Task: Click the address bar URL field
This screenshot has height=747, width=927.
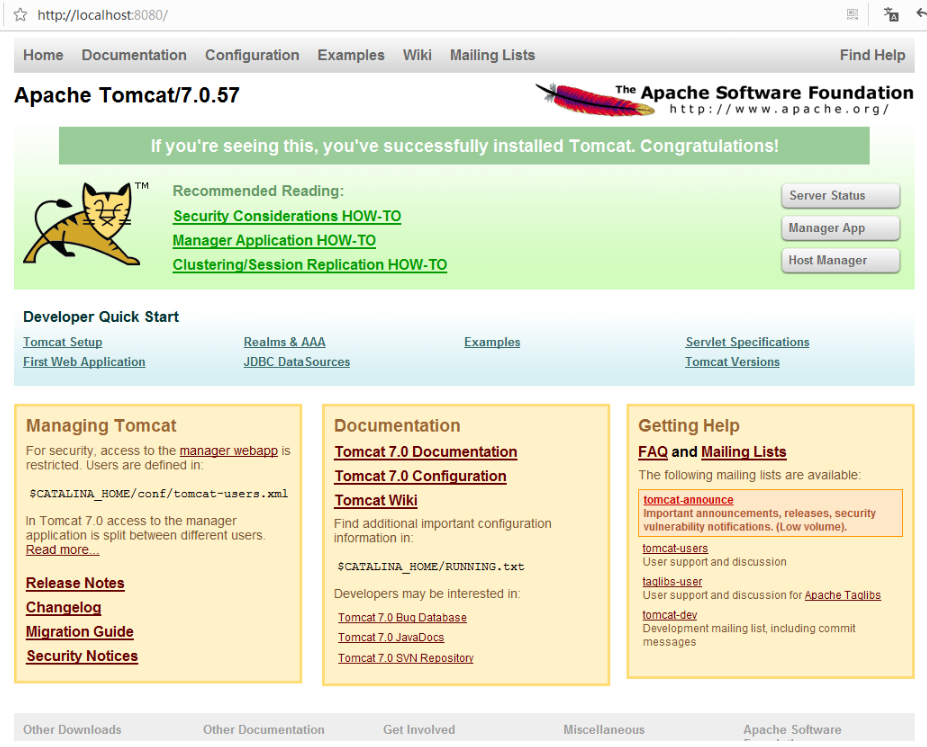Action: pos(414,15)
